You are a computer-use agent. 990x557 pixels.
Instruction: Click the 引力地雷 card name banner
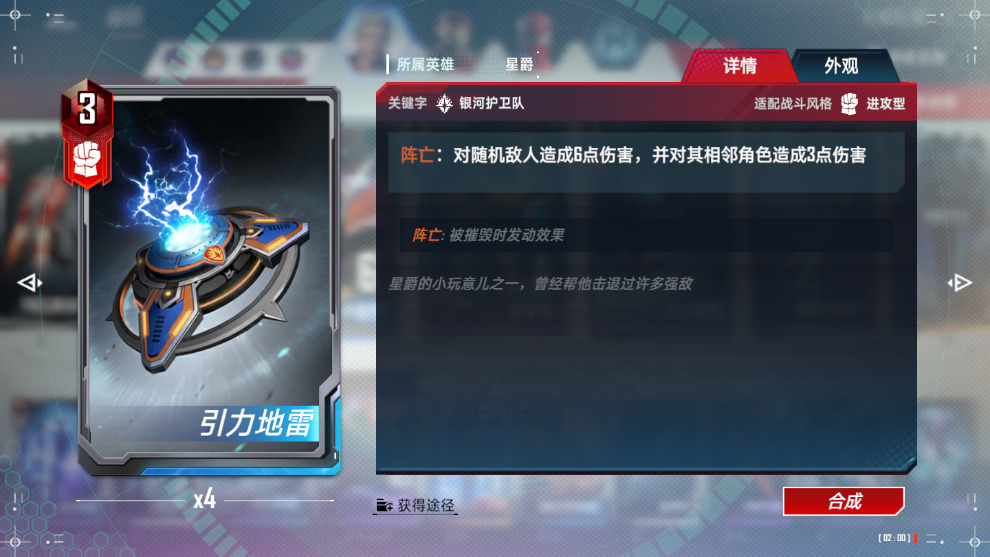[256, 423]
